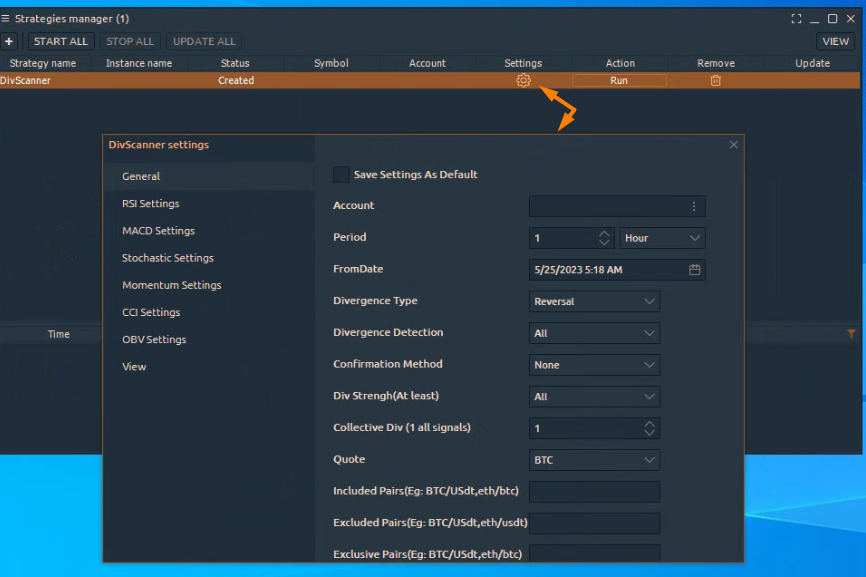866x577 pixels.
Task: Open the hamburger menu in Strategies manager
Action: (x=6, y=18)
